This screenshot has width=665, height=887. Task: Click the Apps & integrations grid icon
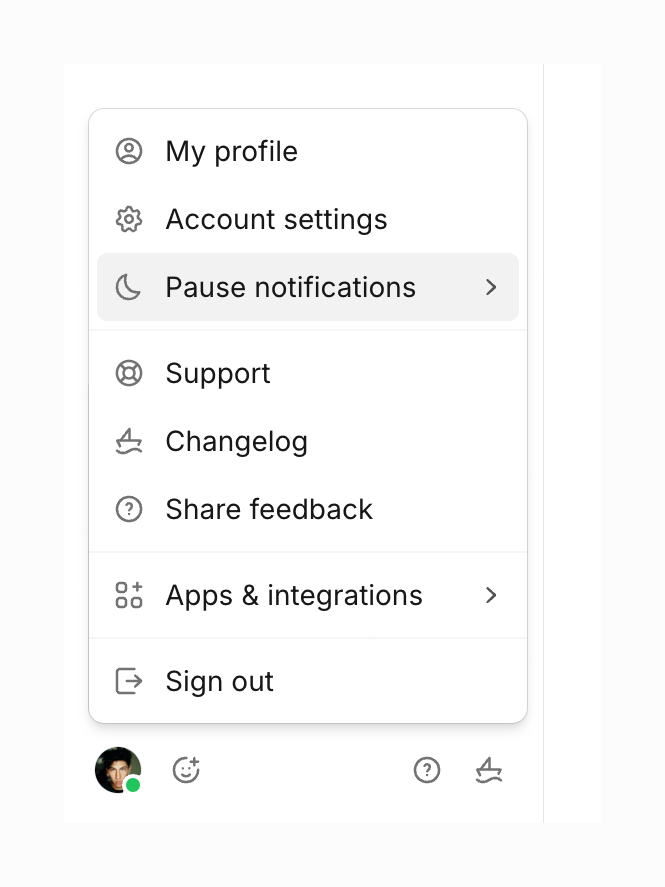[129, 595]
